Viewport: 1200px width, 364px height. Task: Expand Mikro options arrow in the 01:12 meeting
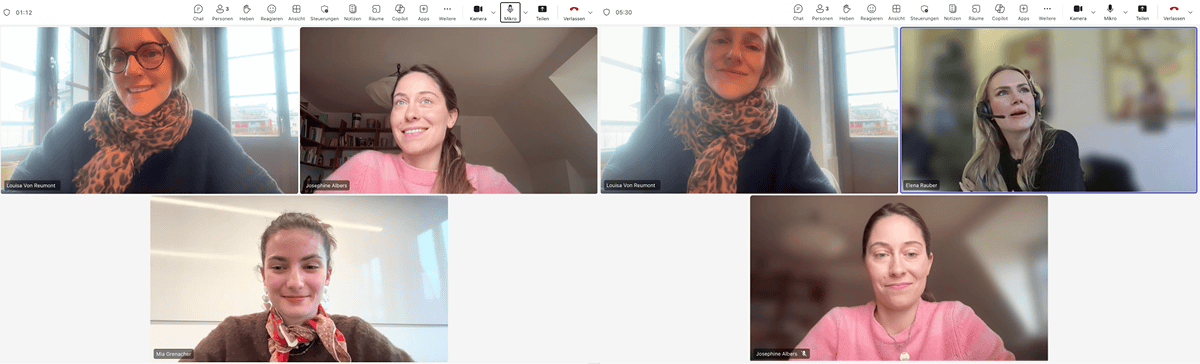point(526,12)
